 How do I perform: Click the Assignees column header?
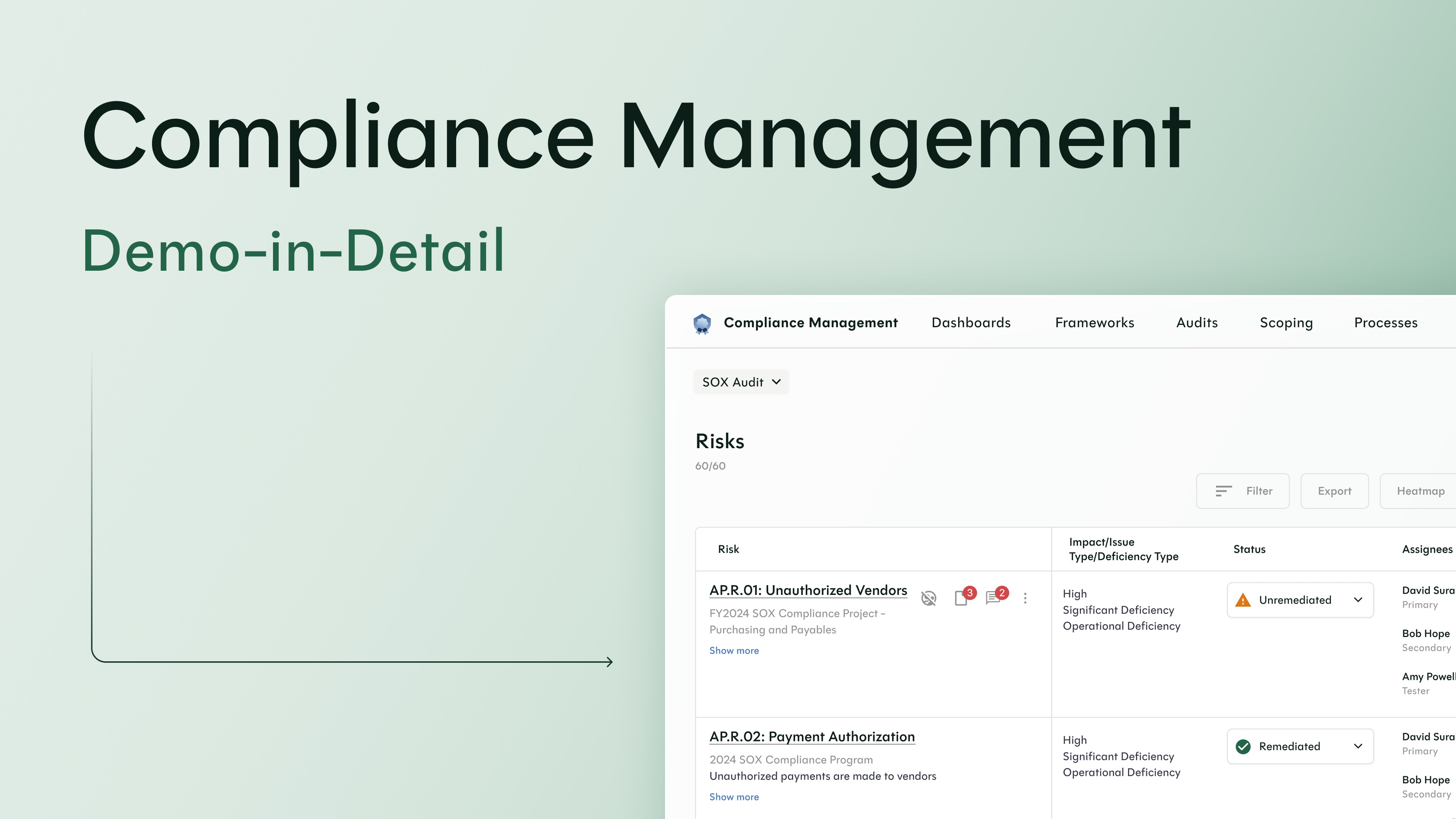pyautogui.click(x=1427, y=549)
